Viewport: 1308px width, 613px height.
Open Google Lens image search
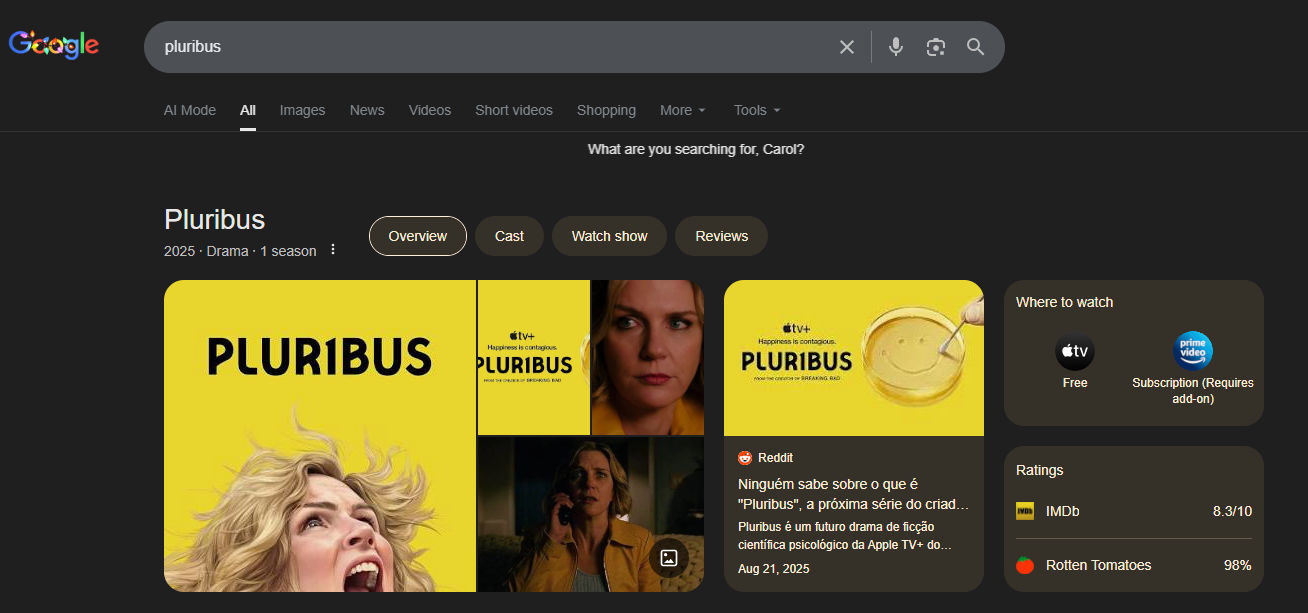click(935, 46)
